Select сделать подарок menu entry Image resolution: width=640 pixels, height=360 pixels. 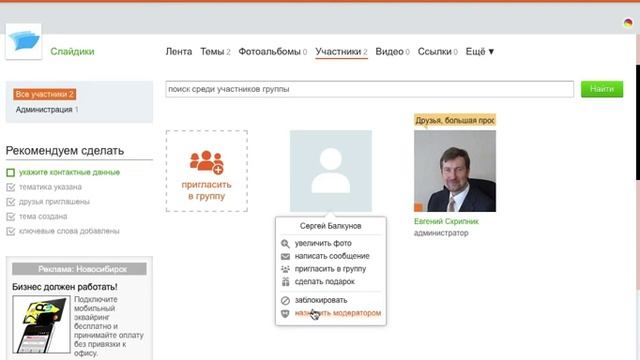point(325,281)
